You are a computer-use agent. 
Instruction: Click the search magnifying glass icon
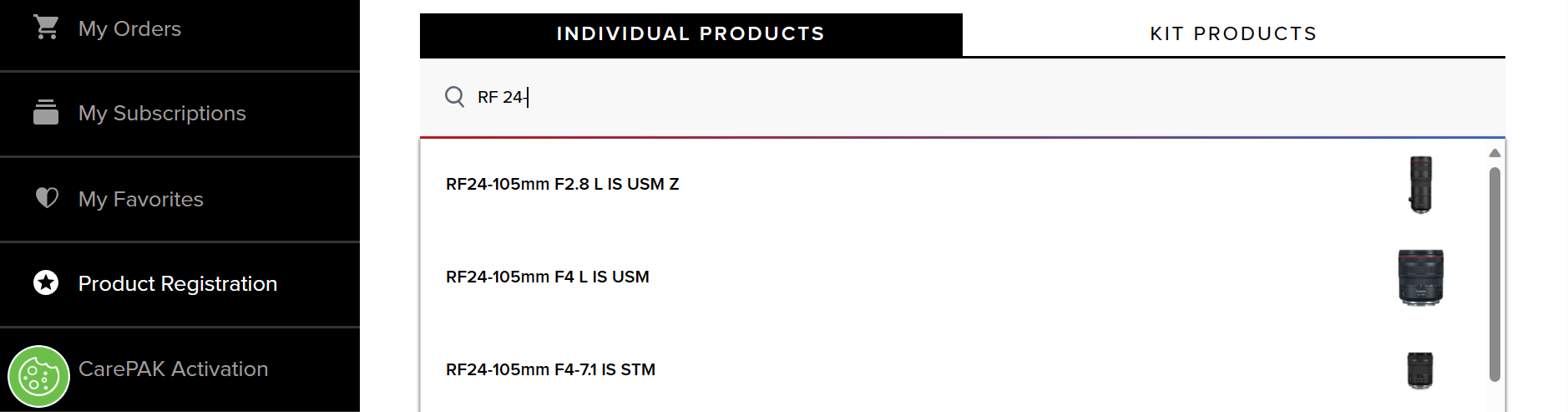[x=454, y=97]
